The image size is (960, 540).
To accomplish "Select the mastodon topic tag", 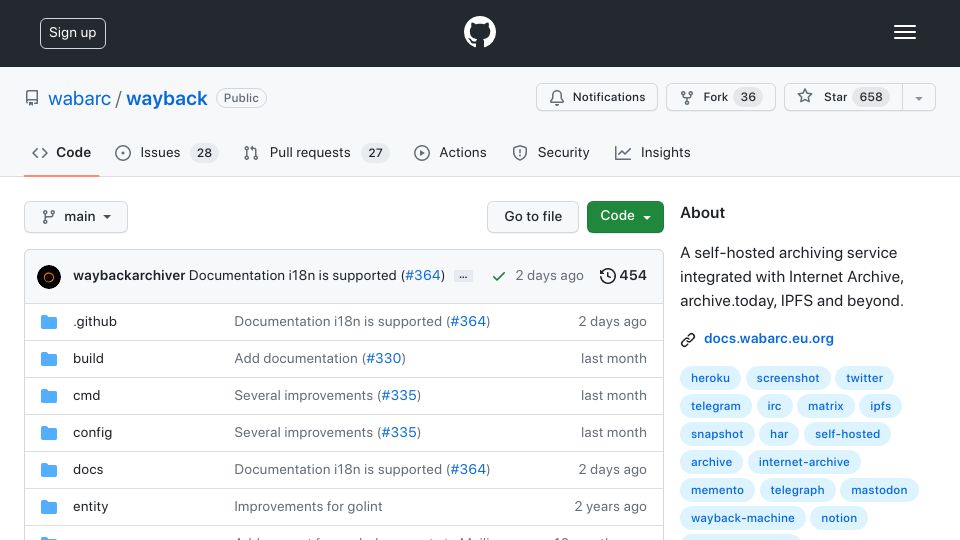I will click(x=879, y=491).
